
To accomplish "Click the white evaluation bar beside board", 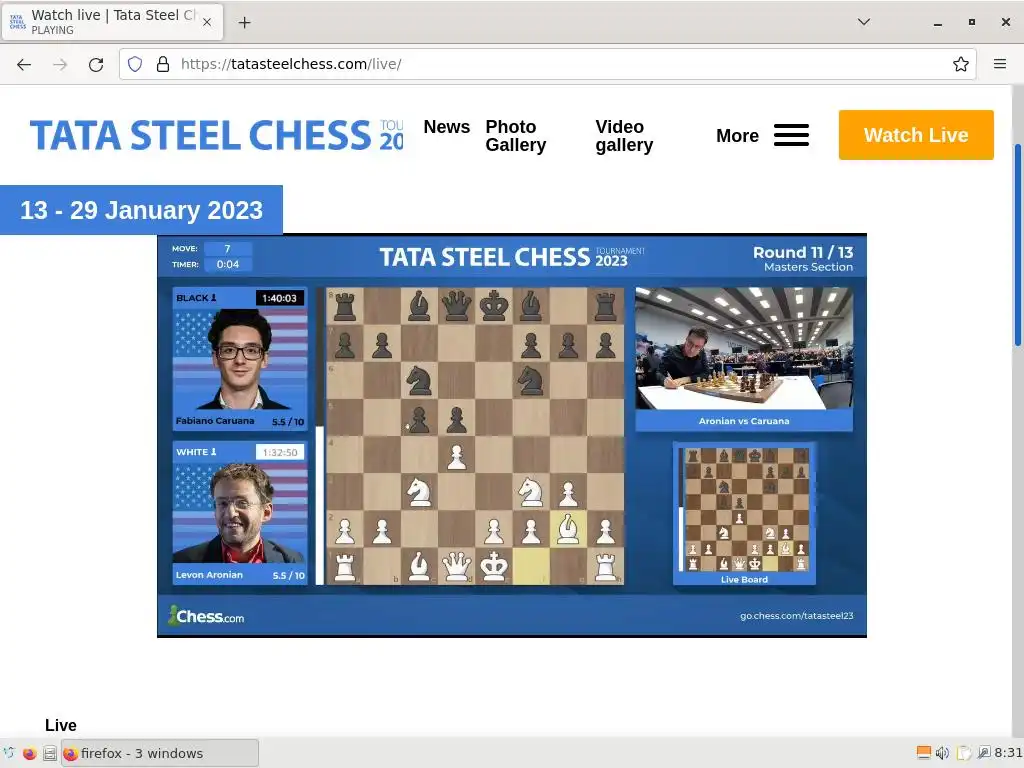I will click(319, 505).
